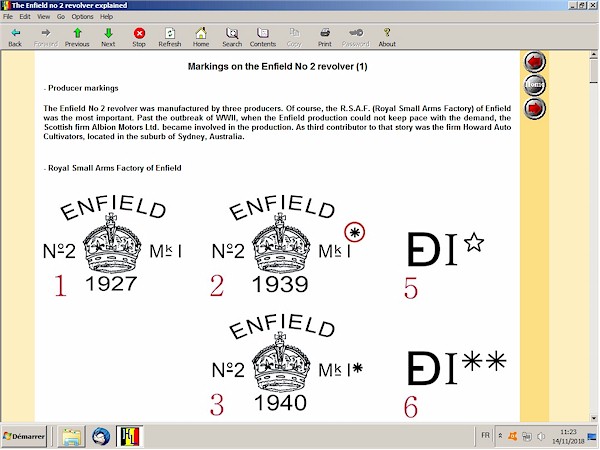
Task: Click the orange tray icon
Action: coord(513,436)
